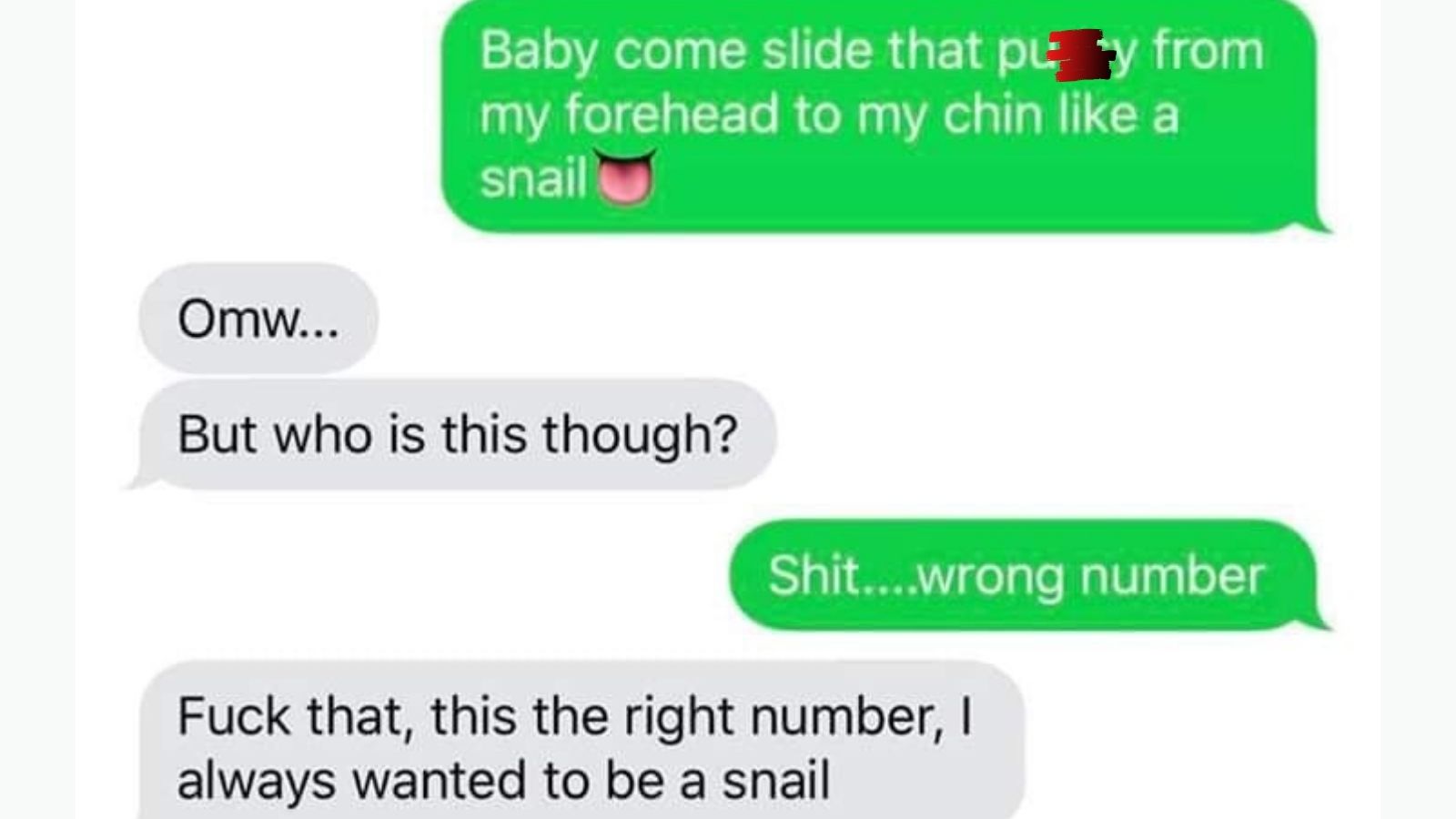1456x819 pixels.
Task: Click the word 'Baby' at message start
Action: [538, 51]
